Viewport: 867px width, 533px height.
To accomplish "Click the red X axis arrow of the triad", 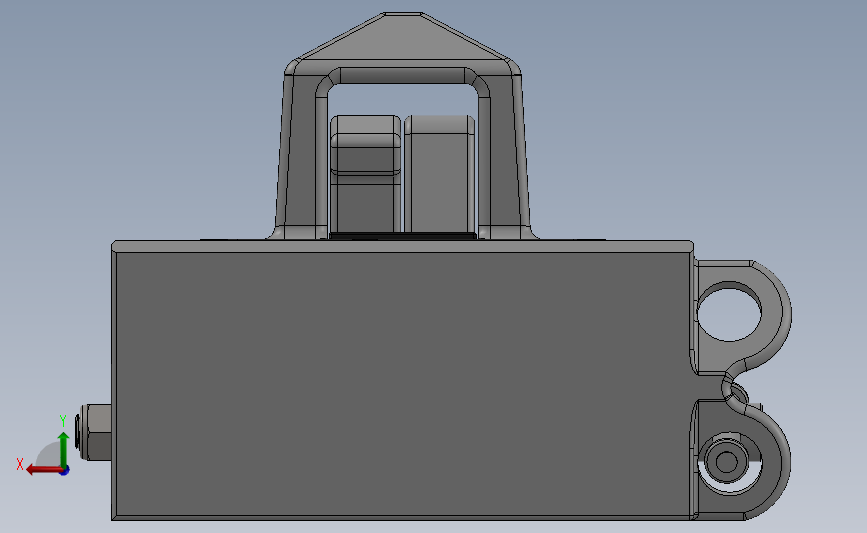I will (43, 470).
